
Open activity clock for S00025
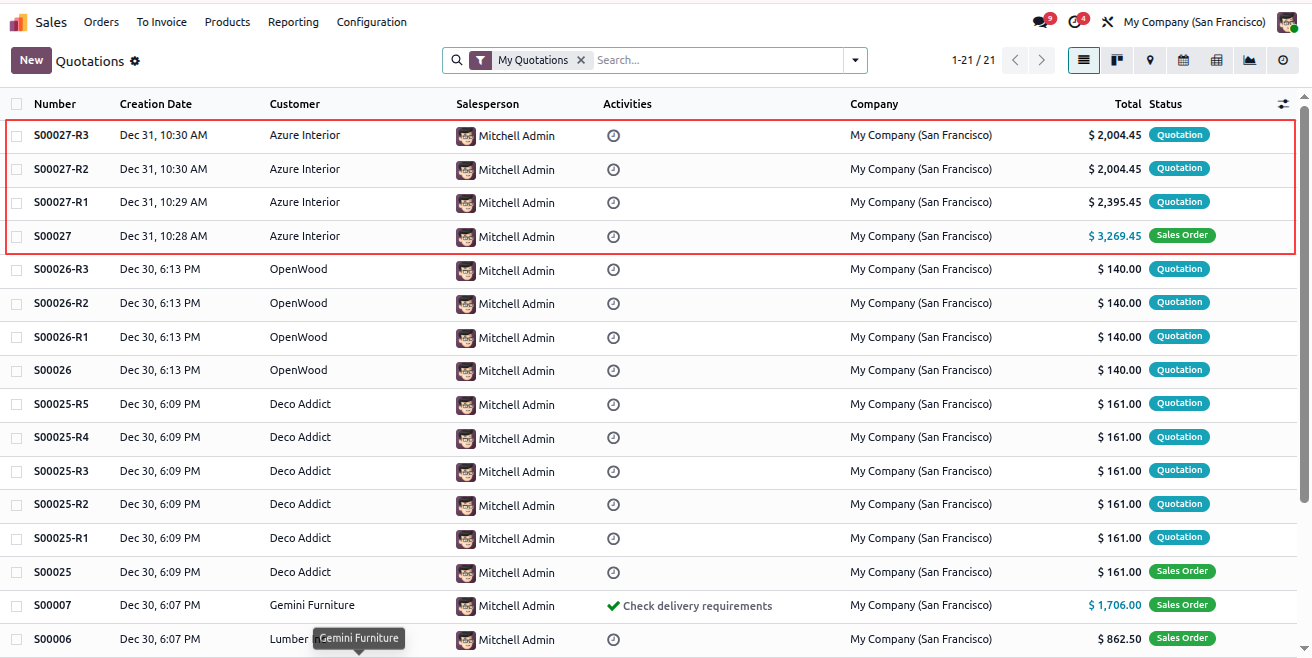pos(613,573)
